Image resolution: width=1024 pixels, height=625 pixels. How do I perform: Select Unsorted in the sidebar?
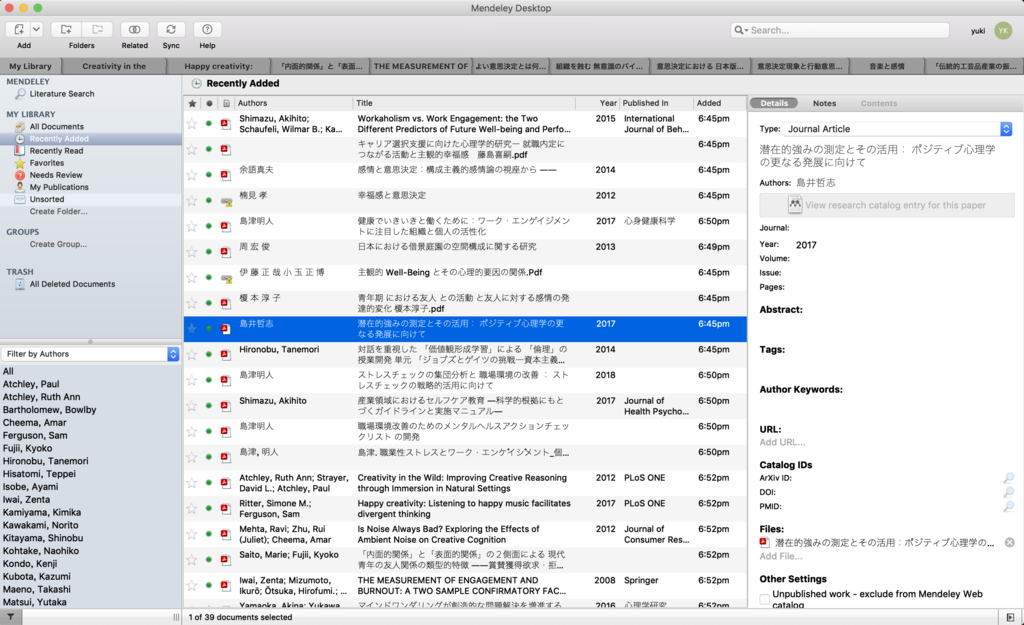(46, 200)
